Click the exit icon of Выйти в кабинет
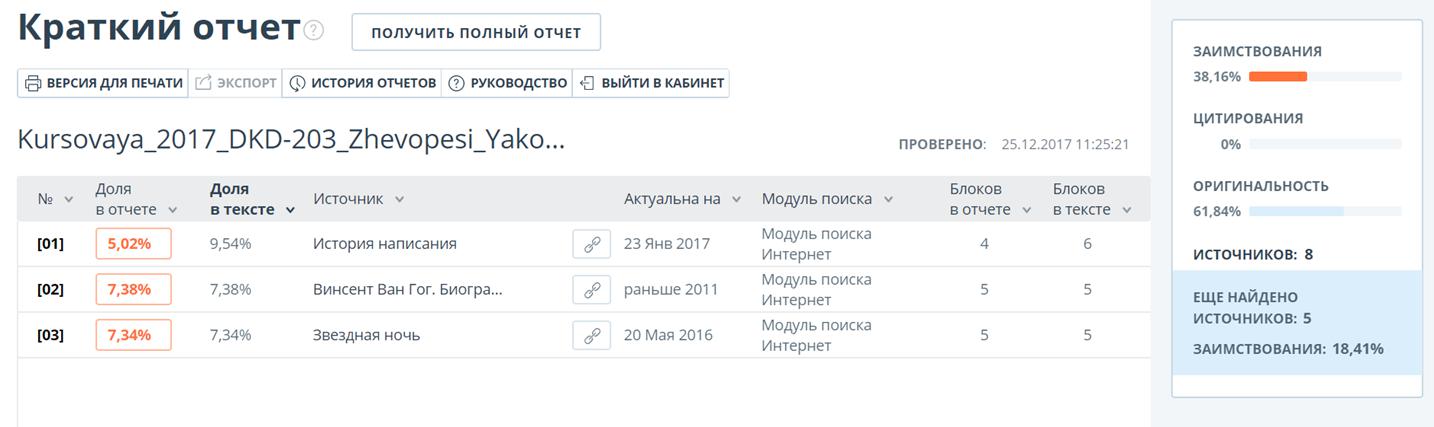 [x=587, y=83]
